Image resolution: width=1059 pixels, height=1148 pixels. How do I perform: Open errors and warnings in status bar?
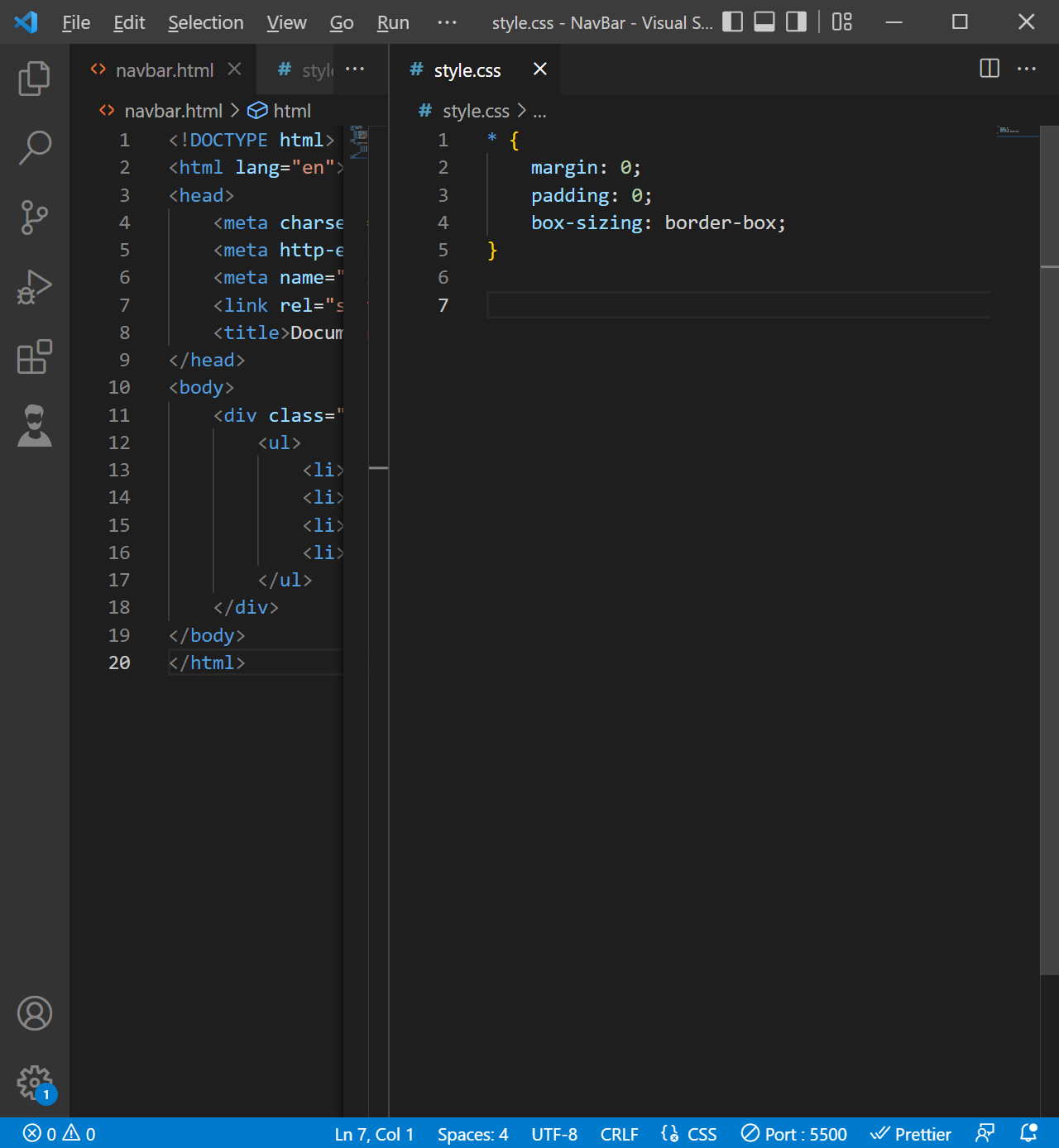point(59,1134)
